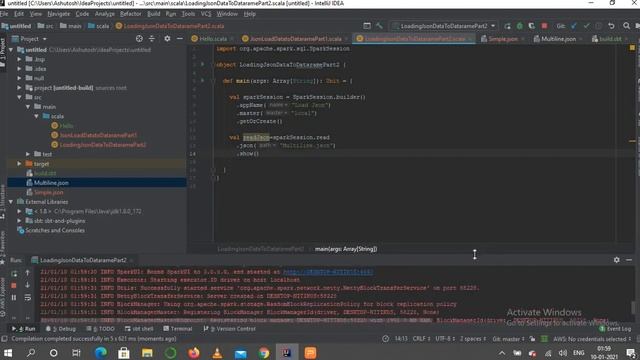Open Project panel settings gear
The height and width of the screenshot is (360, 640).
pos(167,39)
